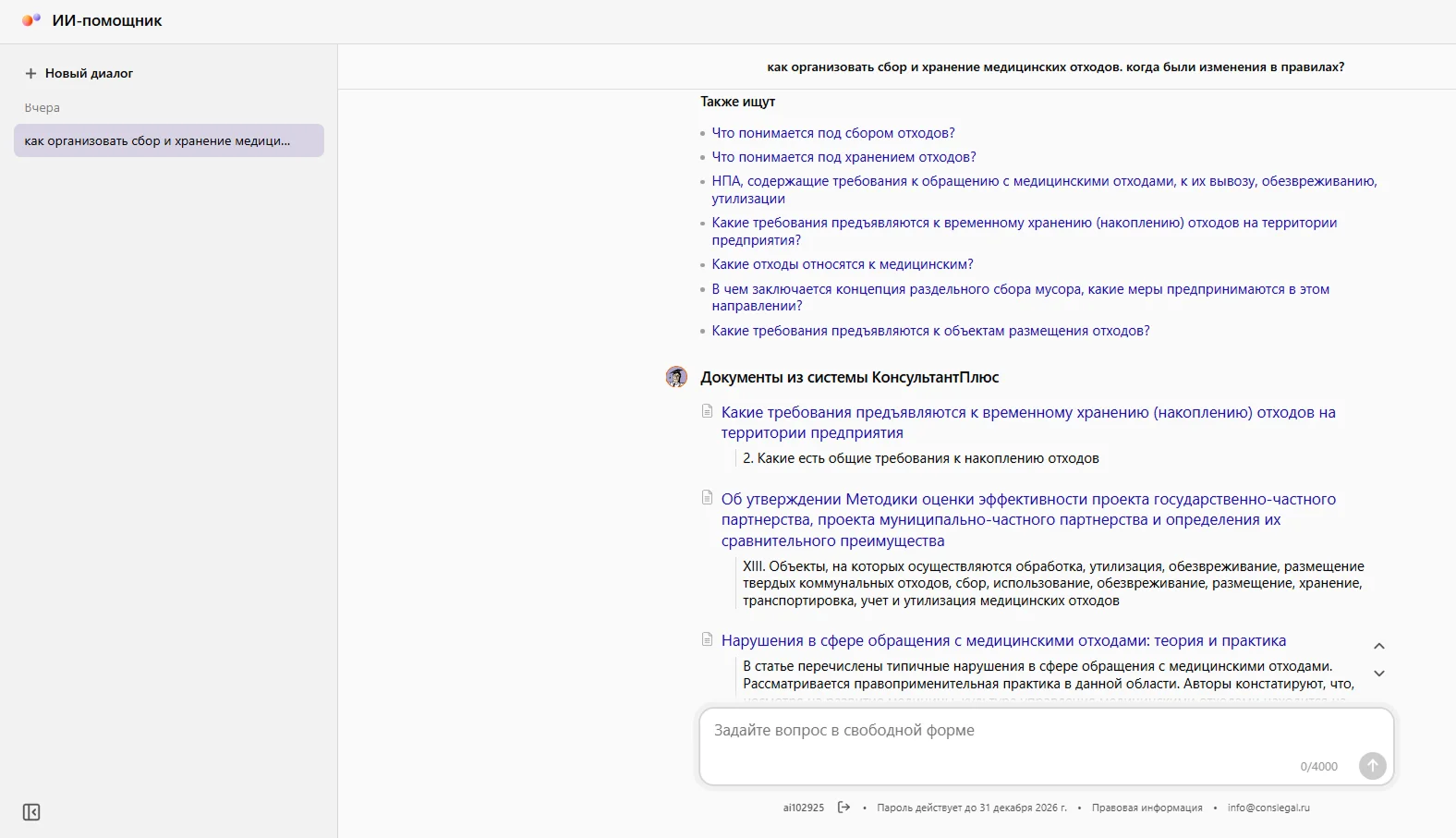
Task: Open suggestion 'Что понимается под сбором отходов?'
Action: (x=833, y=133)
